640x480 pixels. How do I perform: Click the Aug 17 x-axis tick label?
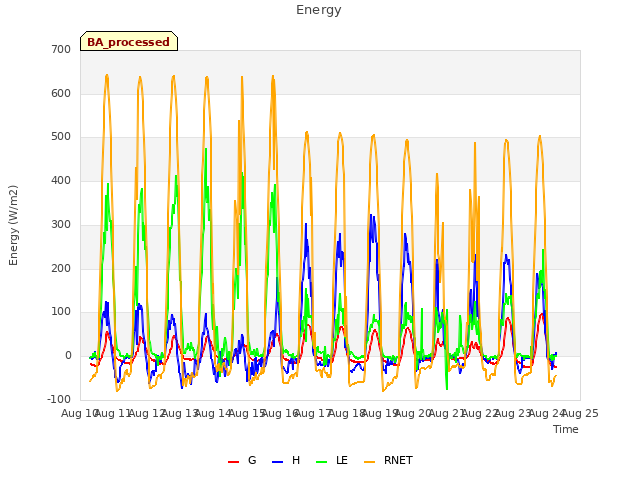click(x=313, y=414)
